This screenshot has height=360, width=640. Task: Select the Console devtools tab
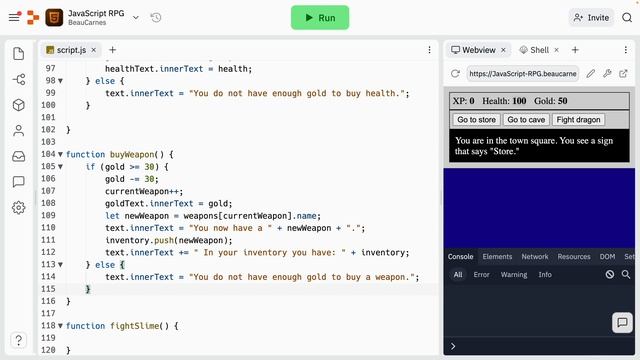point(460,257)
